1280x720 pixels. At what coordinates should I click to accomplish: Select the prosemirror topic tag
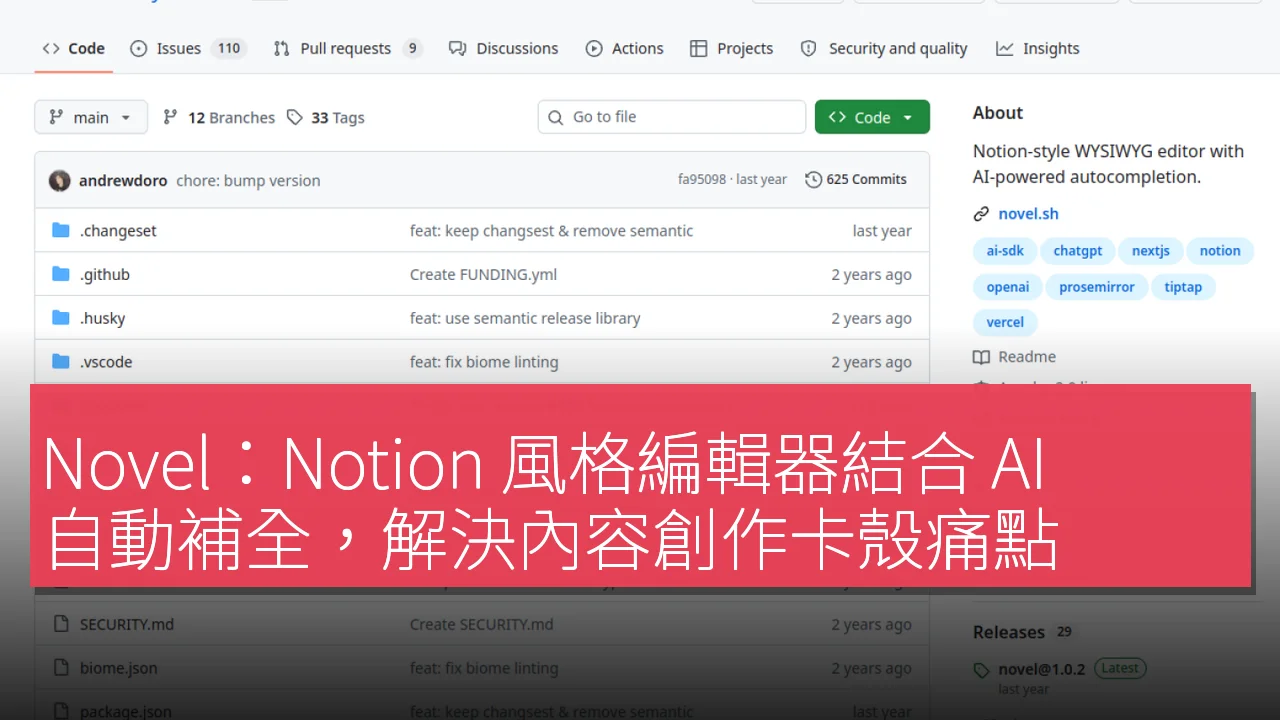click(x=1096, y=287)
